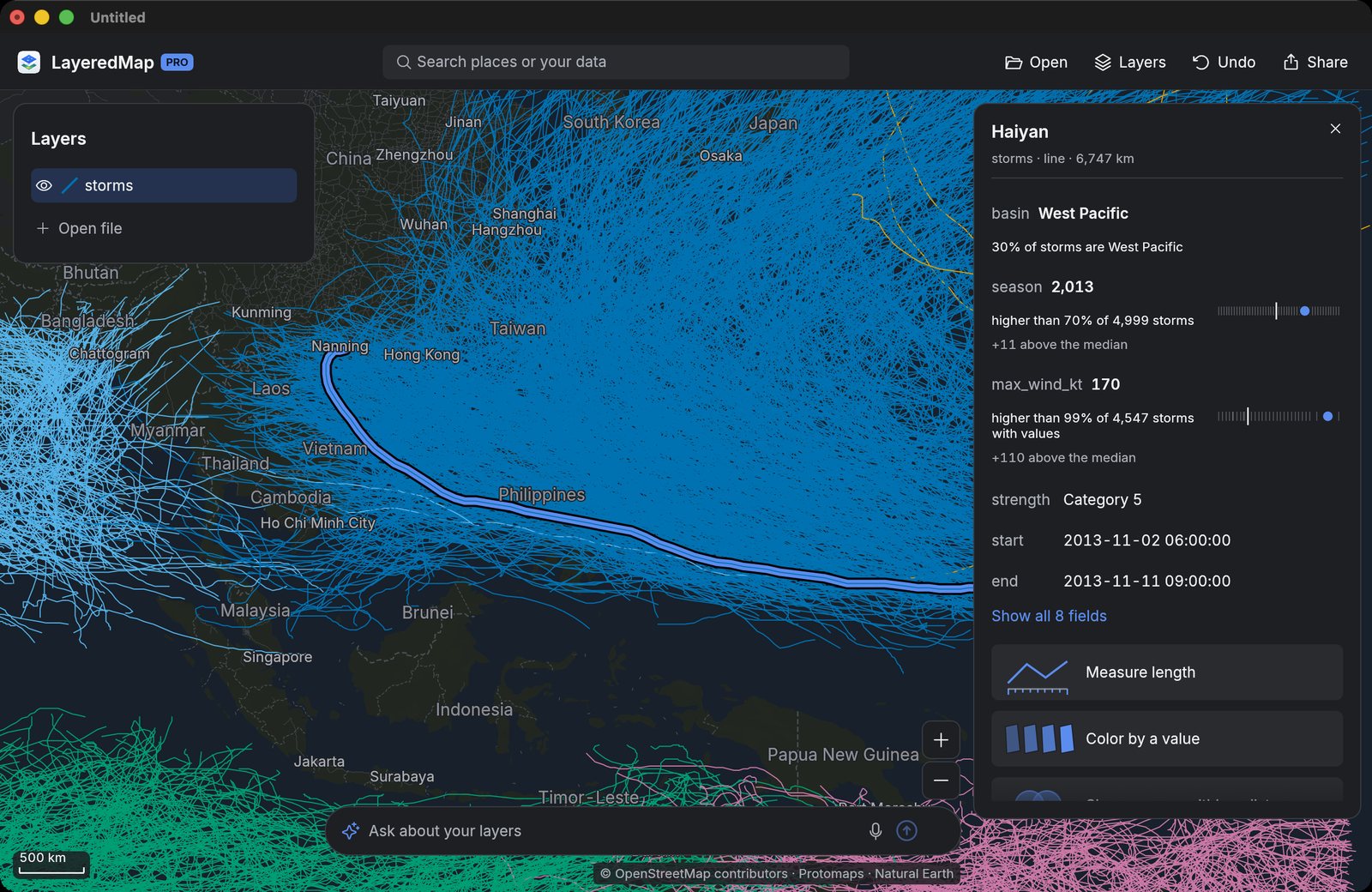
Task: Click the Color by a value action
Action: (x=1167, y=738)
